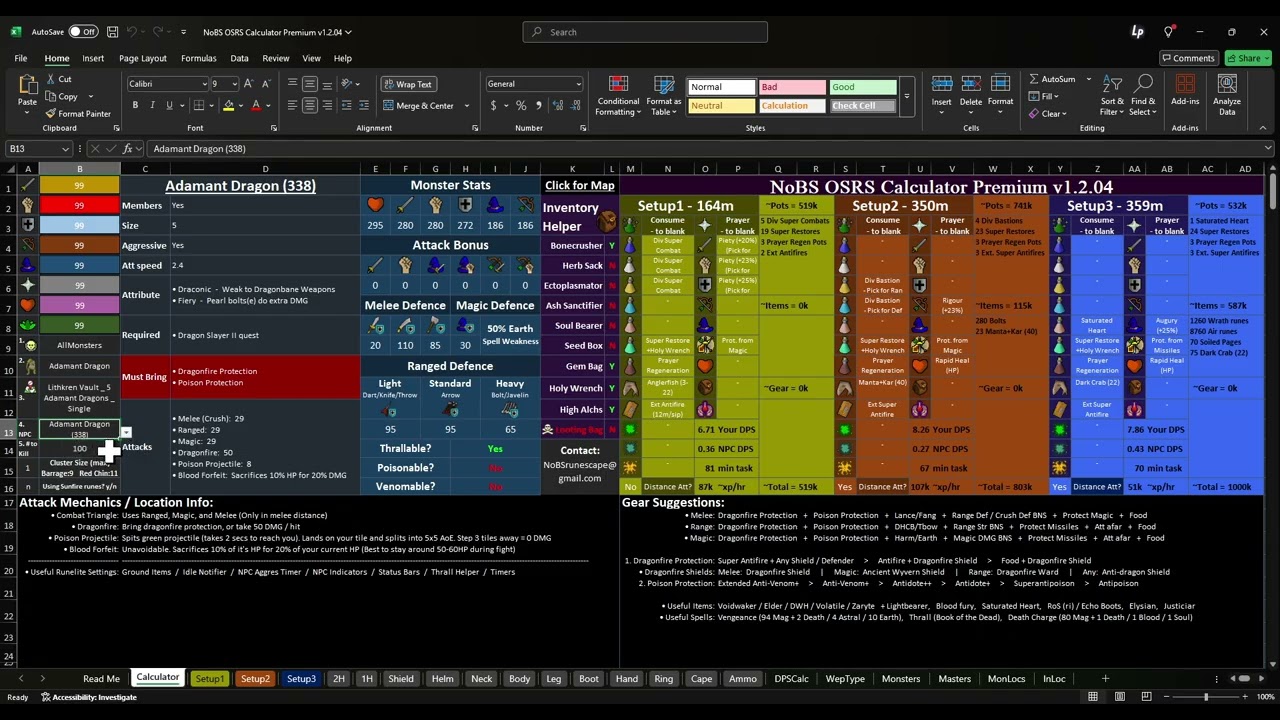Apply the 'Good' green cell style swatch
This screenshot has width=1280, height=720.
click(x=863, y=87)
